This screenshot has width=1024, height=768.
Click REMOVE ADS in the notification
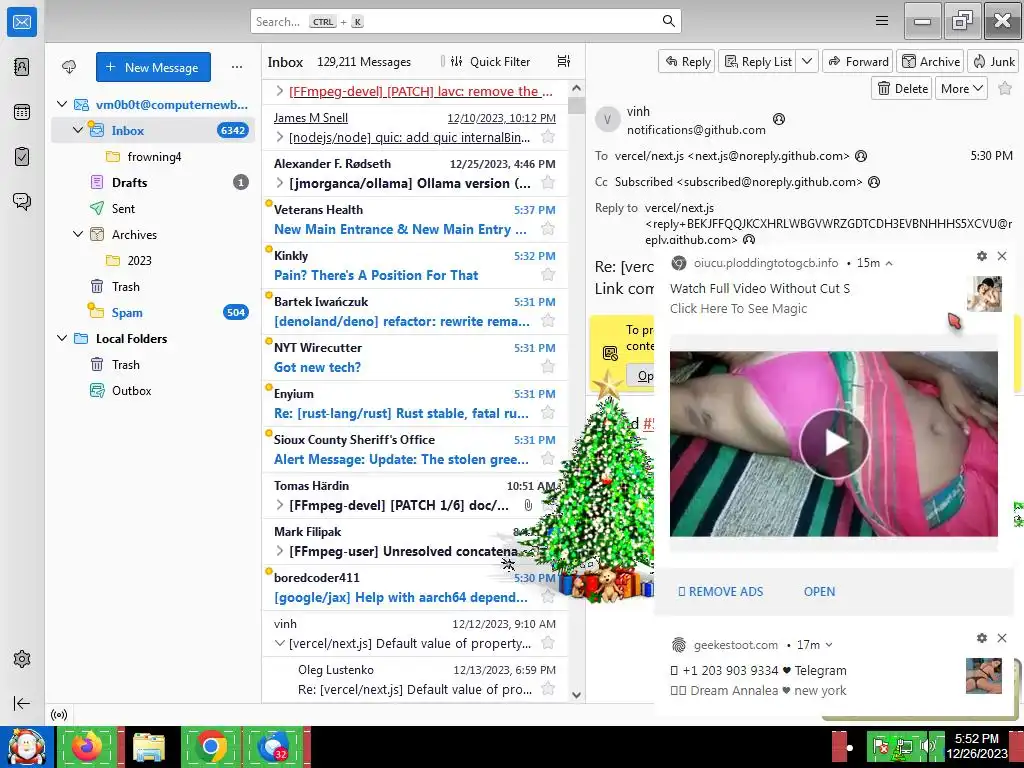[720, 592]
